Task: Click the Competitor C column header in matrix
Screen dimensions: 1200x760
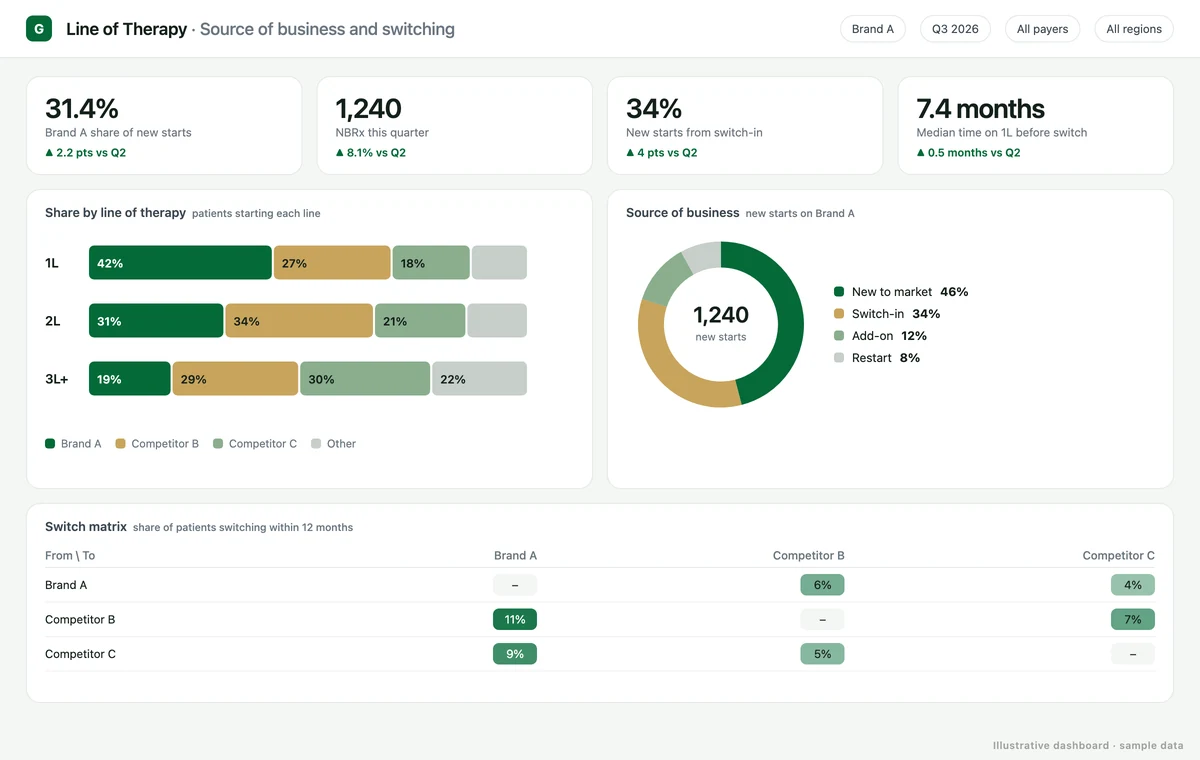Action: [1118, 555]
